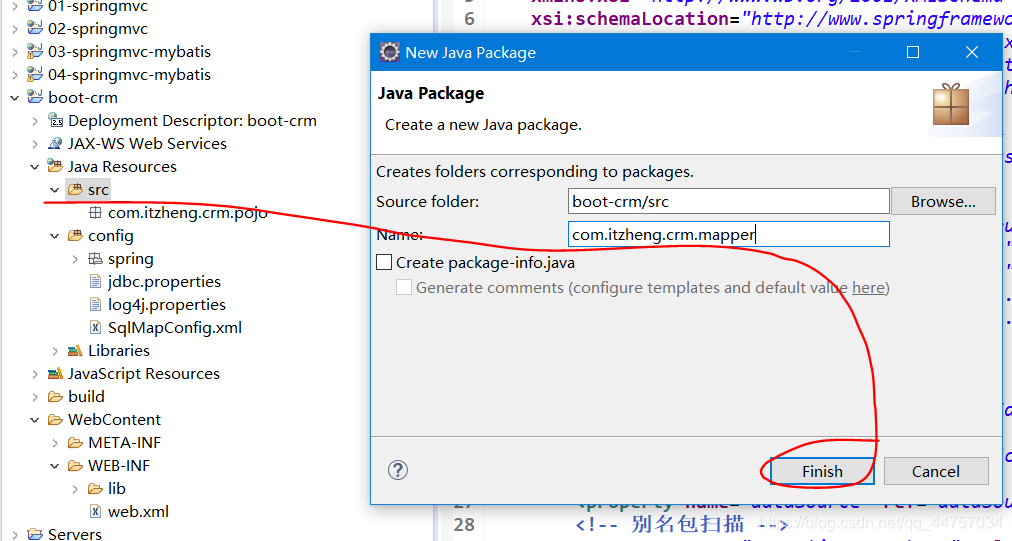This screenshot has height=541, width=1012.
Task: Click the JavaScript Resources icon
Action: [x=56, y=373]
